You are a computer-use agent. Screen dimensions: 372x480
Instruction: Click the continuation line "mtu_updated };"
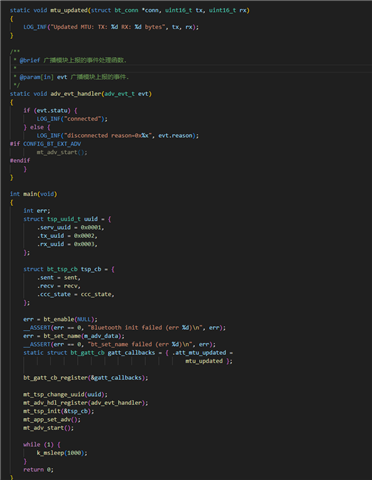(209, 361)
